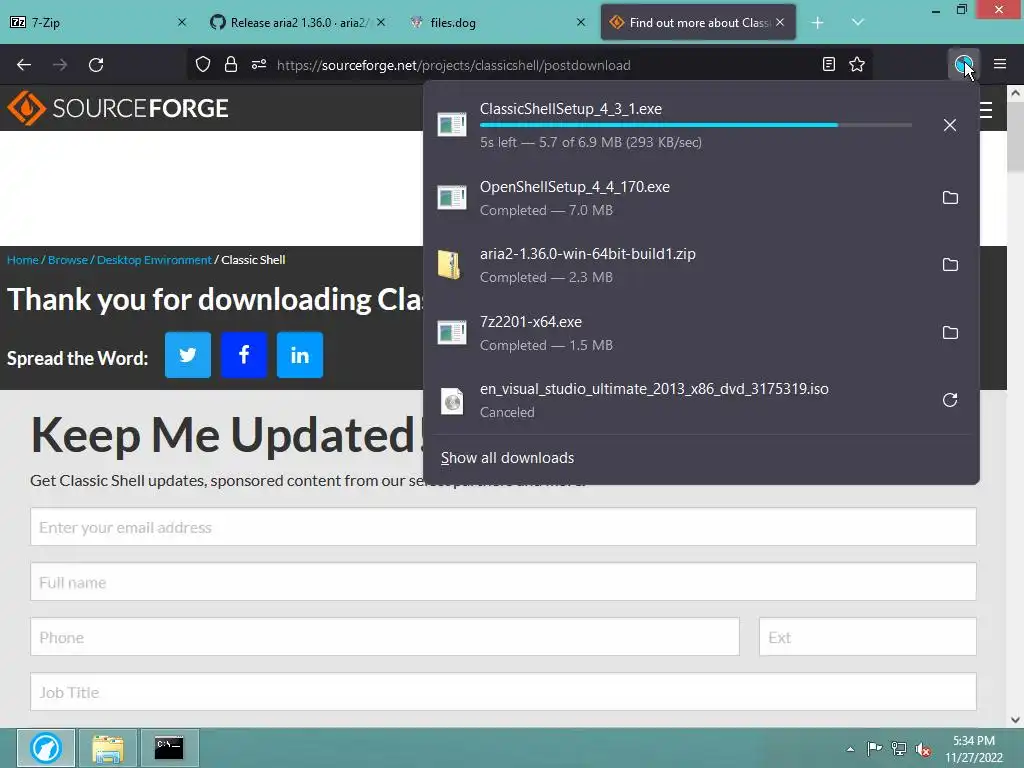Retry the canceled Visual Studio ISO download
This screenshot has height=768, width=1024.
coord(950,400)
